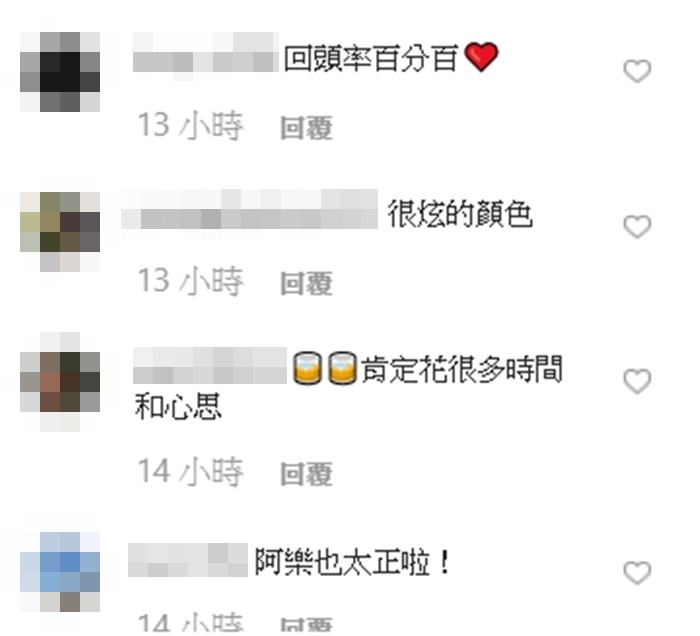Click the 14 小時 timestamp under 和心思
This screenshot has width=700, height=636.
(191, 472)
